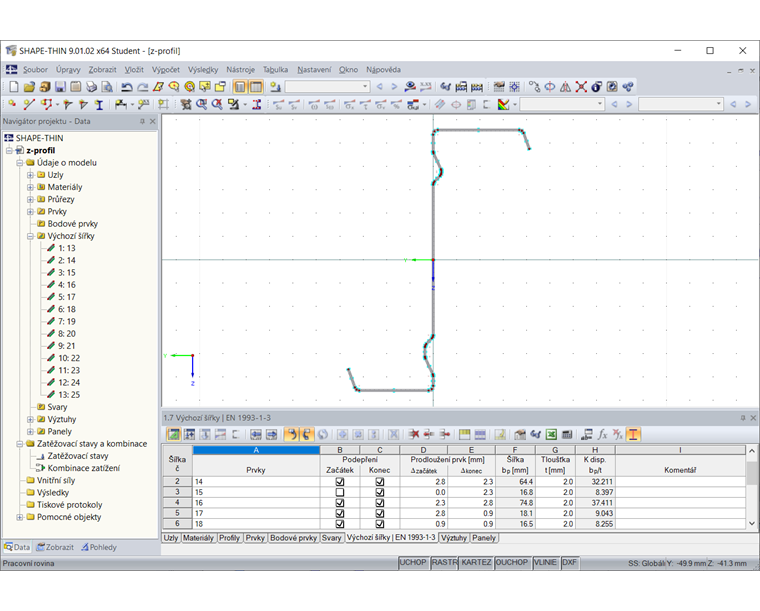Select column A header in table
This screenshot has height=611, width=760.
click(256, 450)
